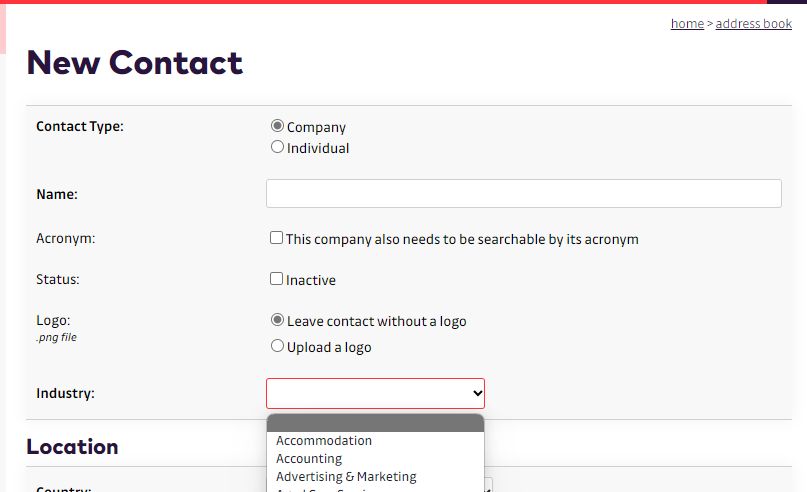Click the Location section heading
807x492 pixels.
(72, 447)
